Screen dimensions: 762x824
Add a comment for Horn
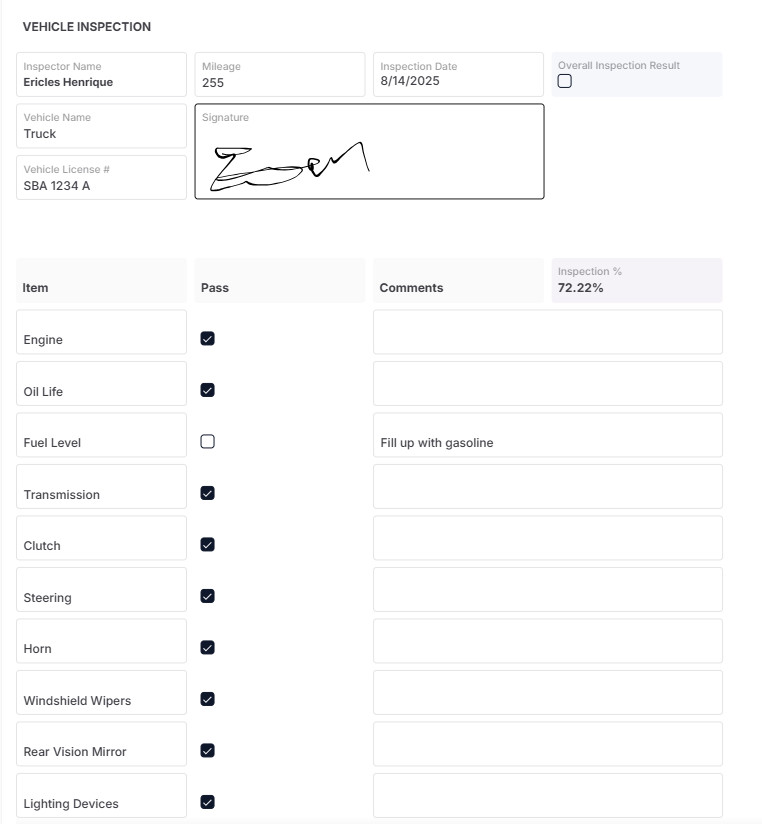pos(547,641)
